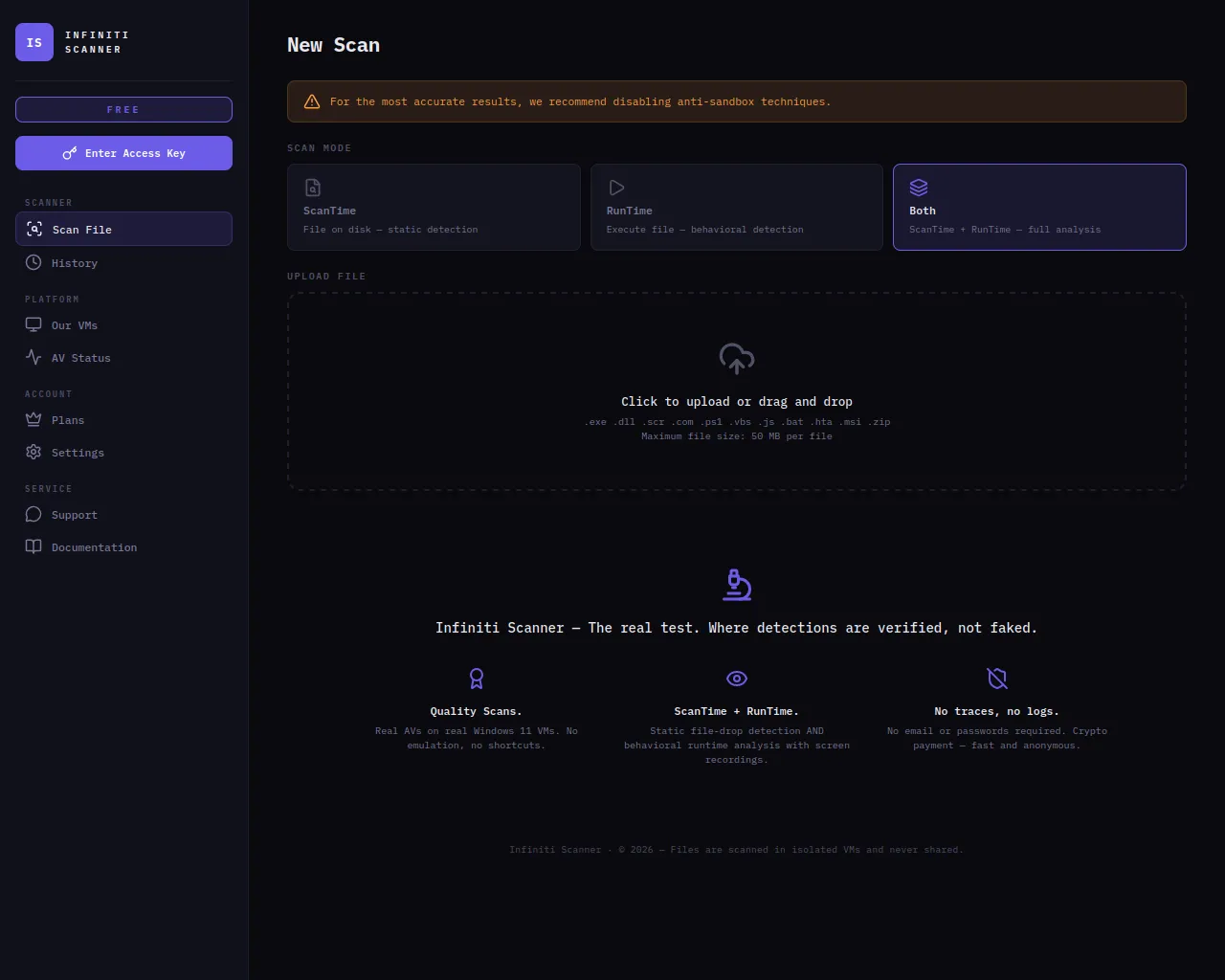Click the IS logo badge
Viewport: 1225px width, 980px height.
(x=34, y=42)
